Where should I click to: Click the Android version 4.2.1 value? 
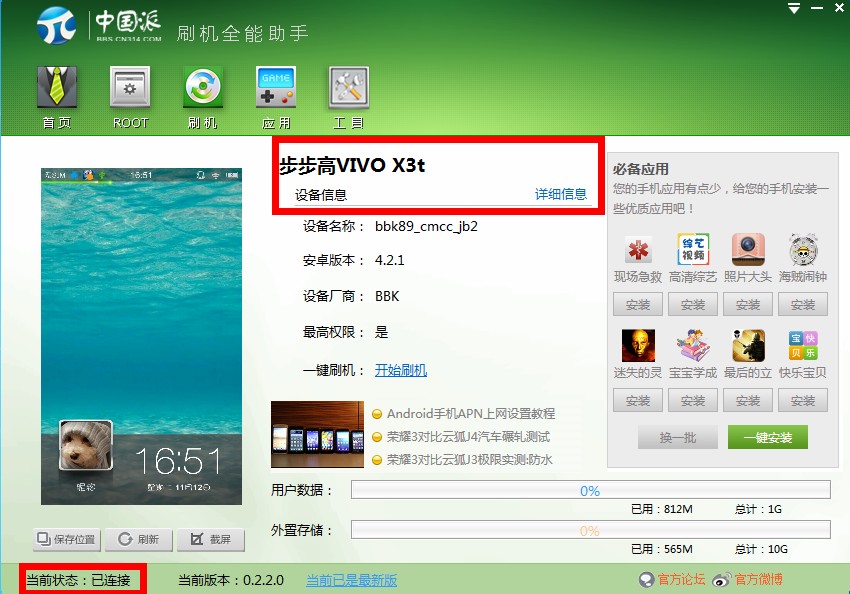click(389, 260)
